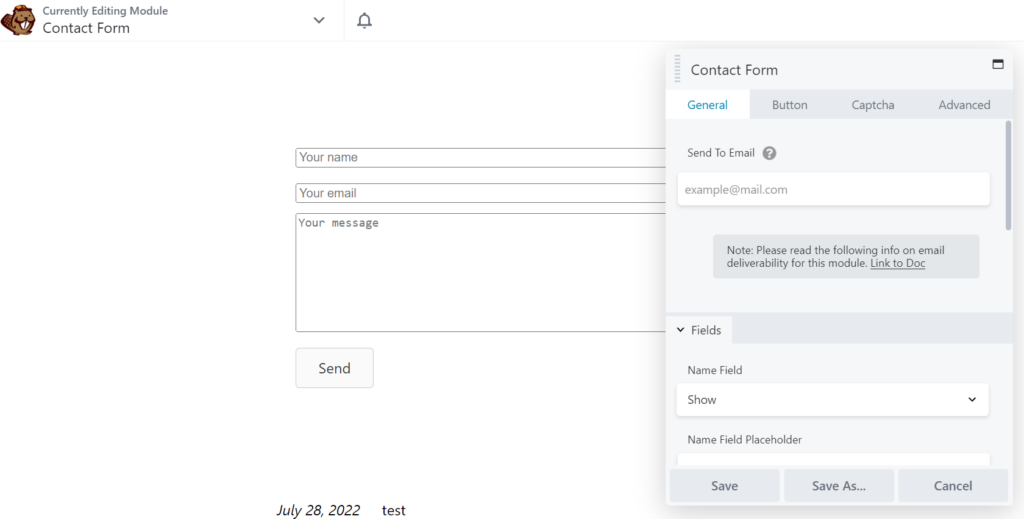This screenshot has height=519, width=1024.
Task: Switch to the Button tab
Action: (790, 104)
